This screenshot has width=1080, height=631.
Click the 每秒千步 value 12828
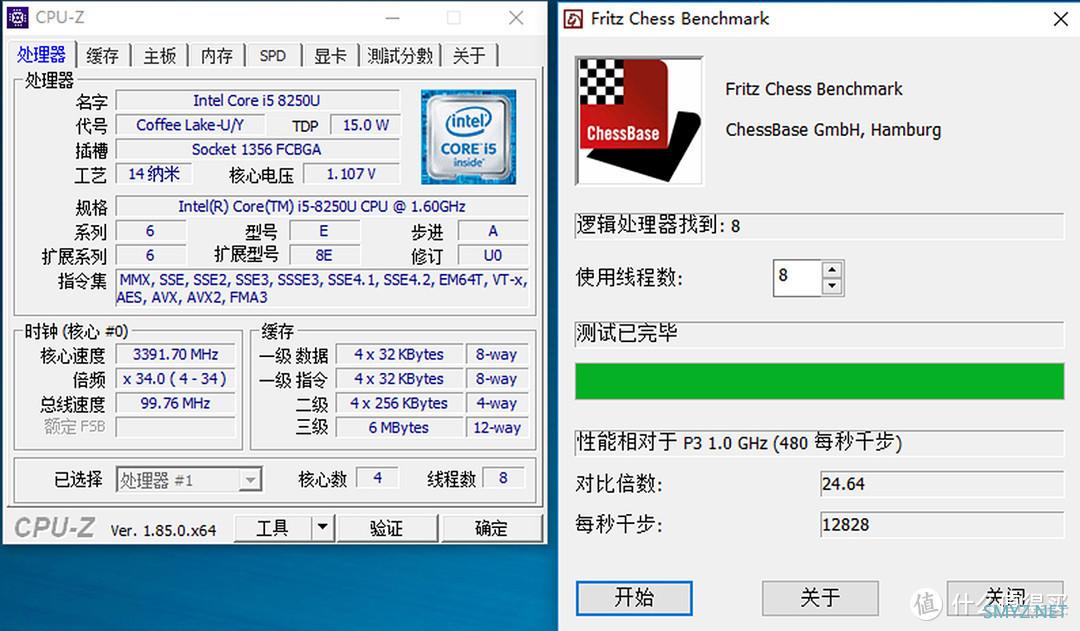[x=942, y=524]
